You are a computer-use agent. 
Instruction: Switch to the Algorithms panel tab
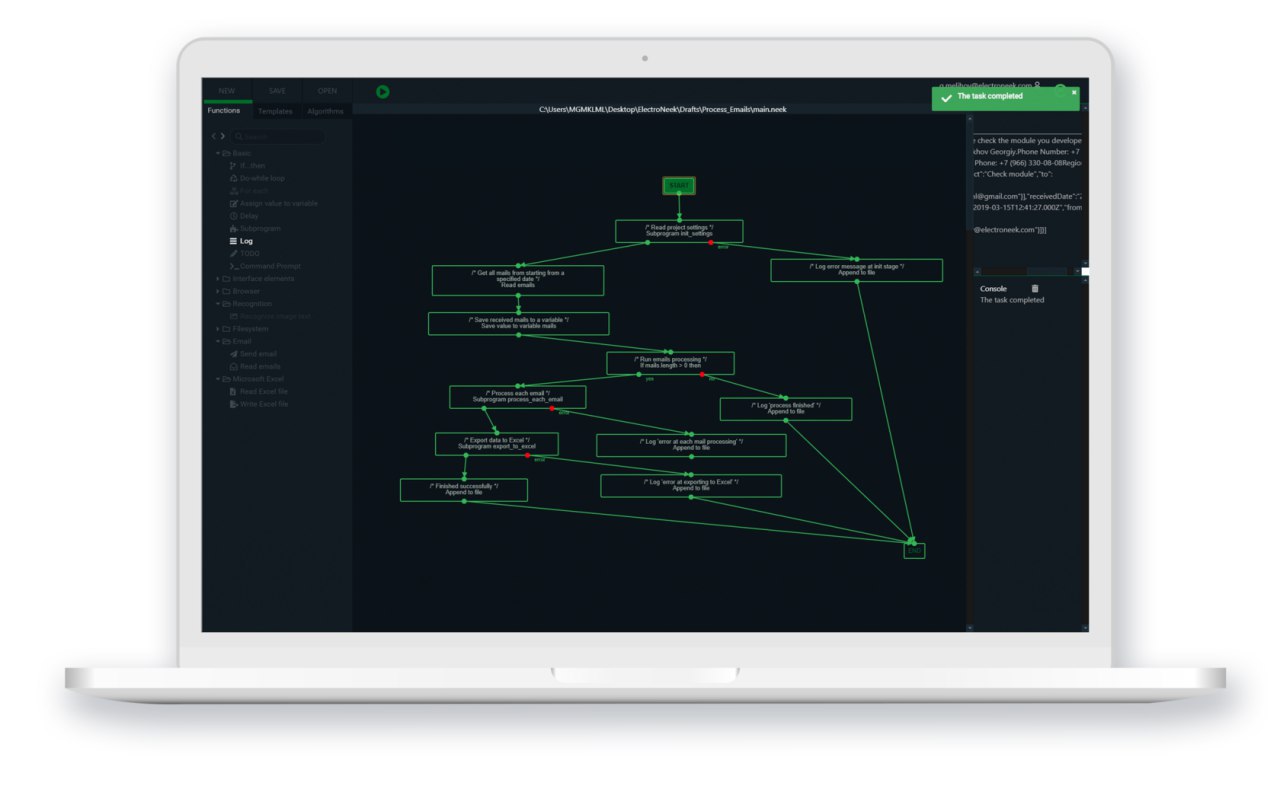point(325,111)
